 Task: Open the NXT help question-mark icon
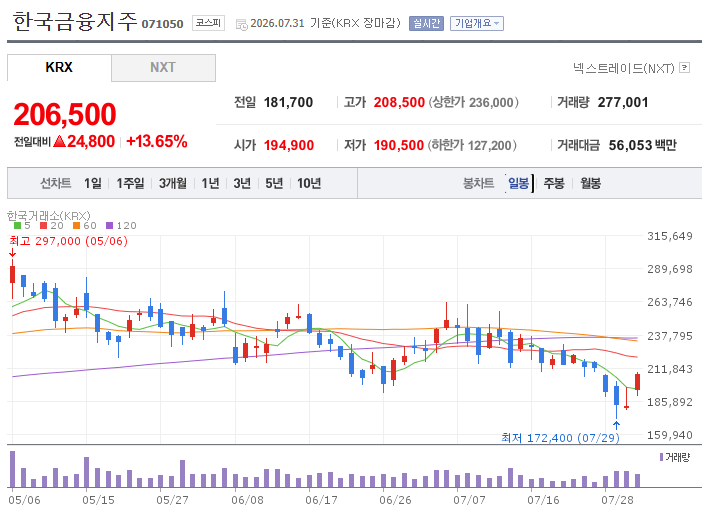(x=684, y=68)
